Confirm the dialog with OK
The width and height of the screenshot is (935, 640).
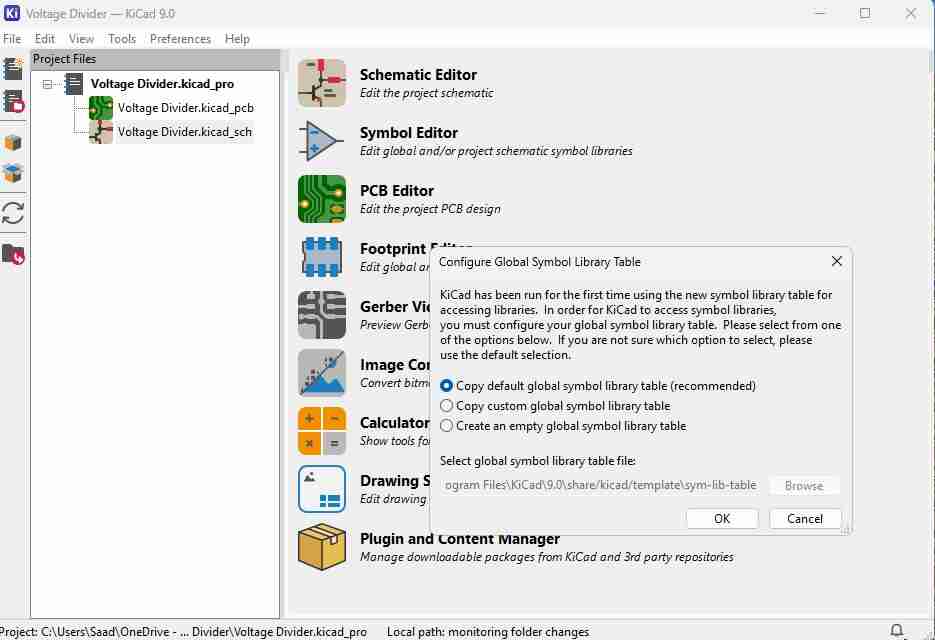click(722, 518)
